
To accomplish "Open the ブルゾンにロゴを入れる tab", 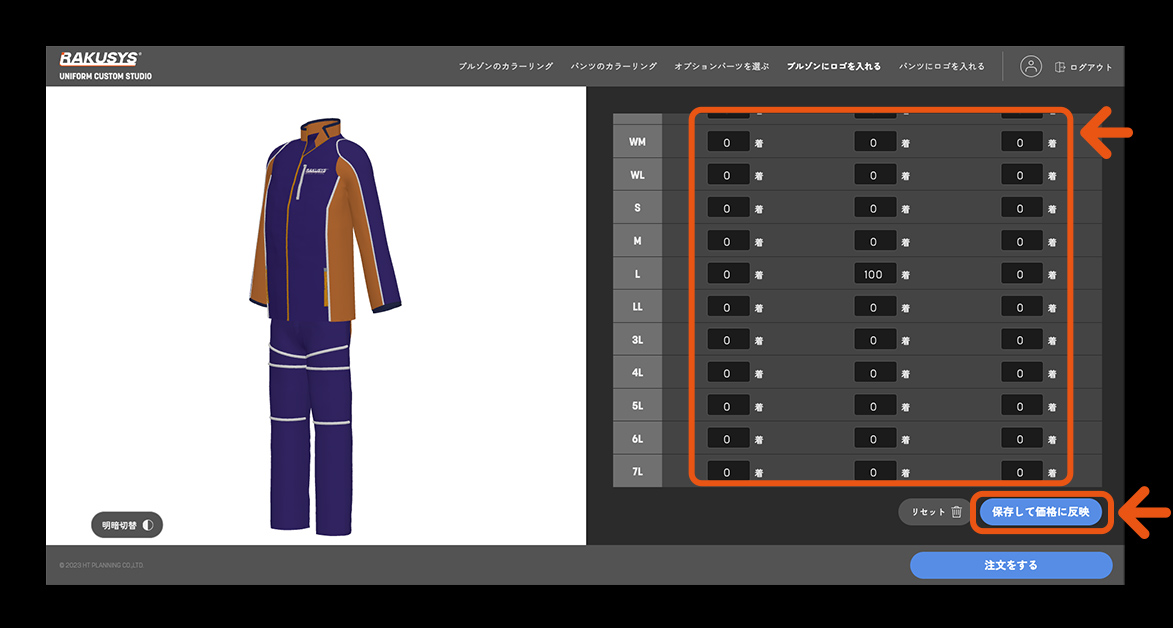I will point(833,66).
